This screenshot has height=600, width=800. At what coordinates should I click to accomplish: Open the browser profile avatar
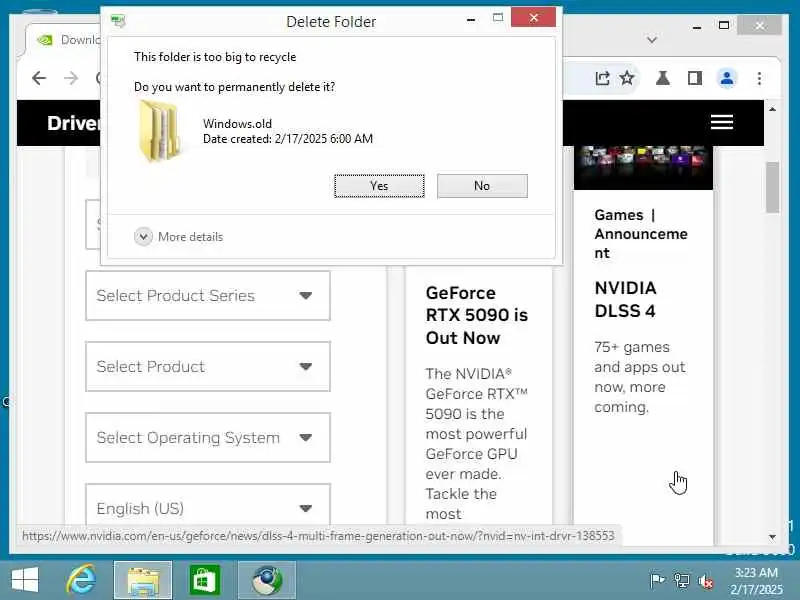point(727,78)
